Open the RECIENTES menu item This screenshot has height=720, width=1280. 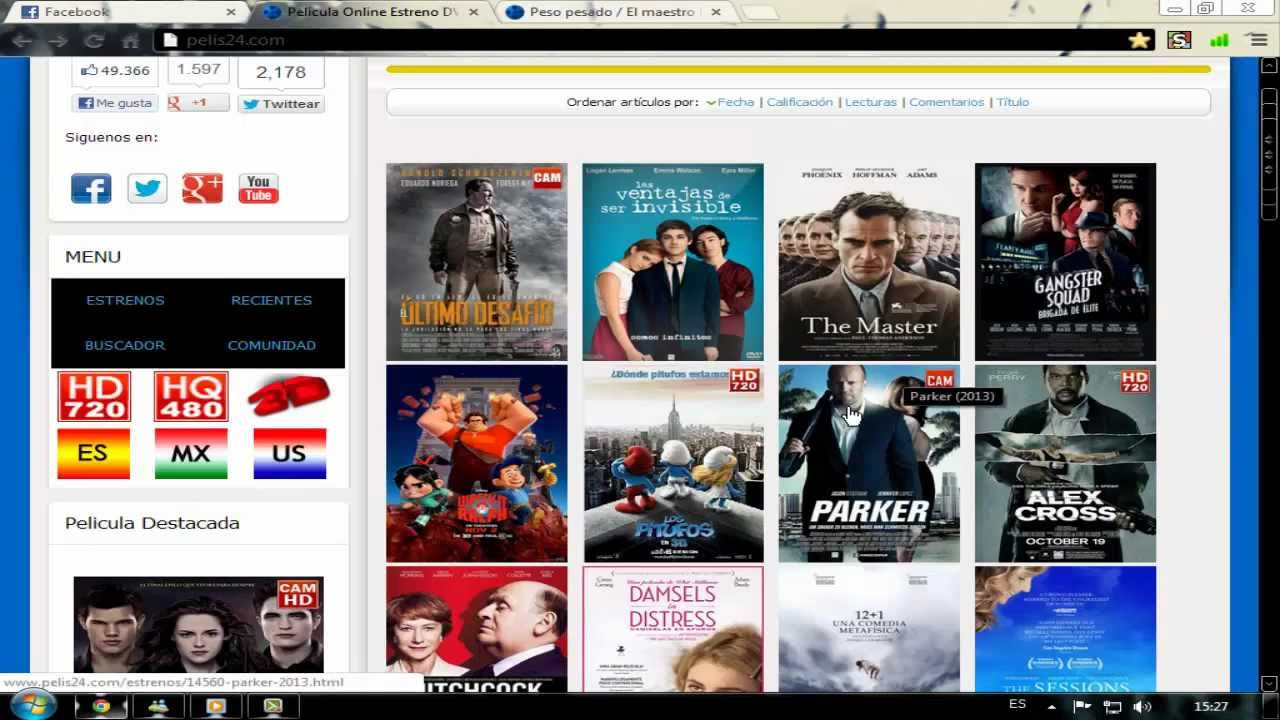pos(271,300)
